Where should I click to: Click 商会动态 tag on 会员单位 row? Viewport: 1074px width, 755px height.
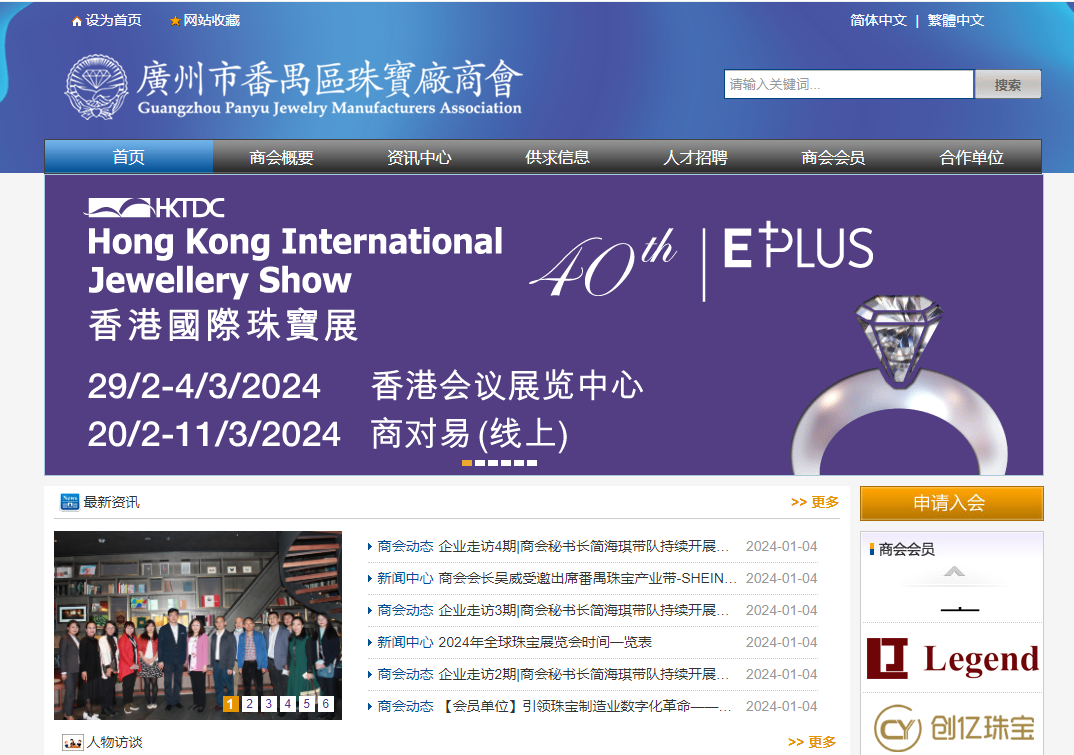click(405, 706)
